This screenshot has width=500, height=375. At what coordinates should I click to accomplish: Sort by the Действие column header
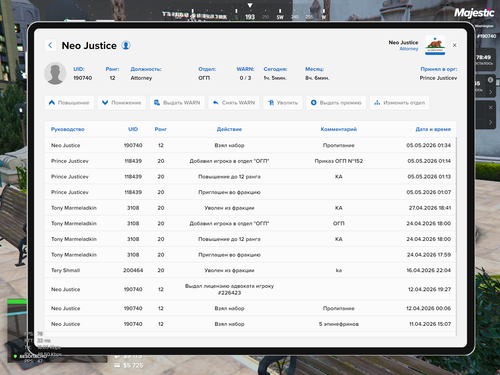tap(229, 129)
